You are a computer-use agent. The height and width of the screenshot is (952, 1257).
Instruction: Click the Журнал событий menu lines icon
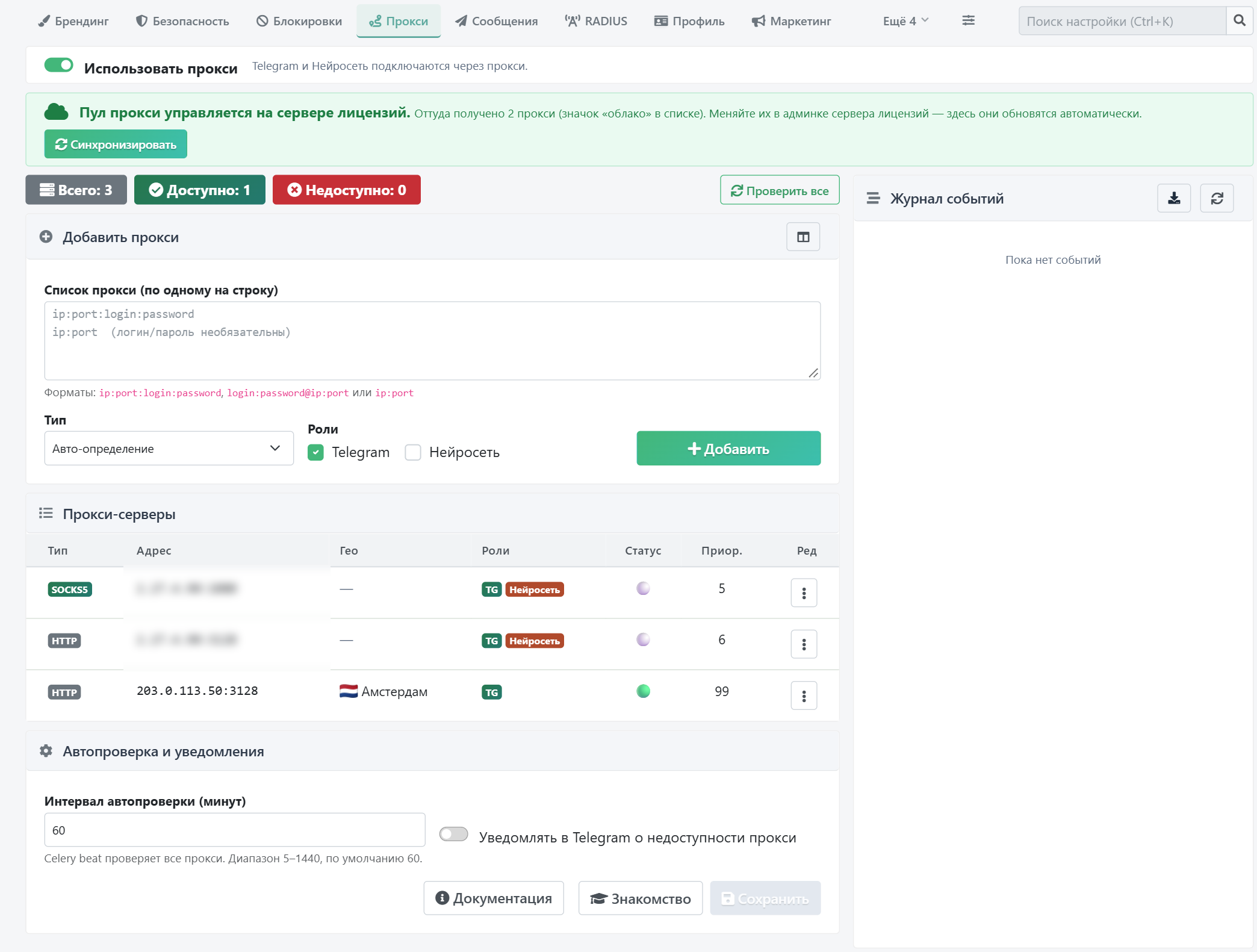(x=873, y=198)
